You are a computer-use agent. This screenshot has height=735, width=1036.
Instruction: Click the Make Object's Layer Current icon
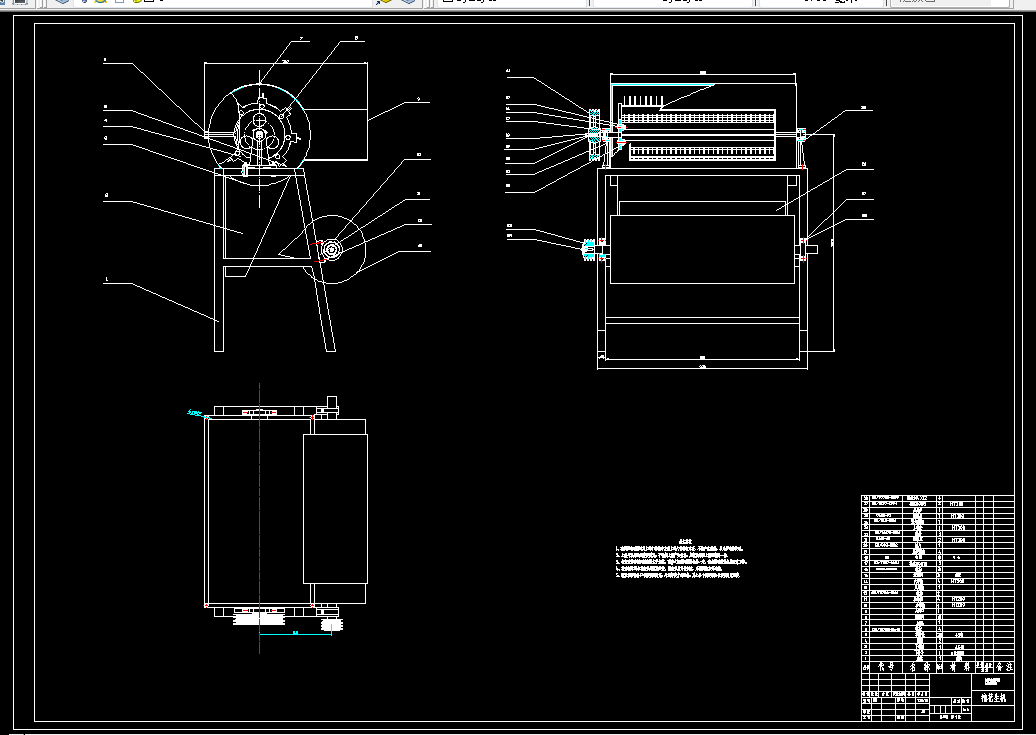click(x=383, y=2)
